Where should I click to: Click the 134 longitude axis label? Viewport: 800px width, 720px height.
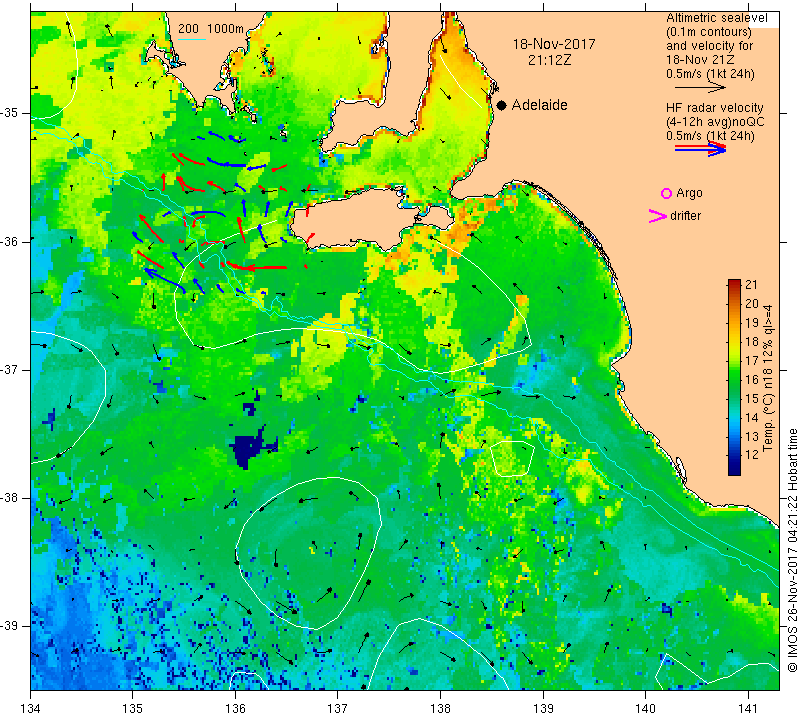[x=31, y=709]
